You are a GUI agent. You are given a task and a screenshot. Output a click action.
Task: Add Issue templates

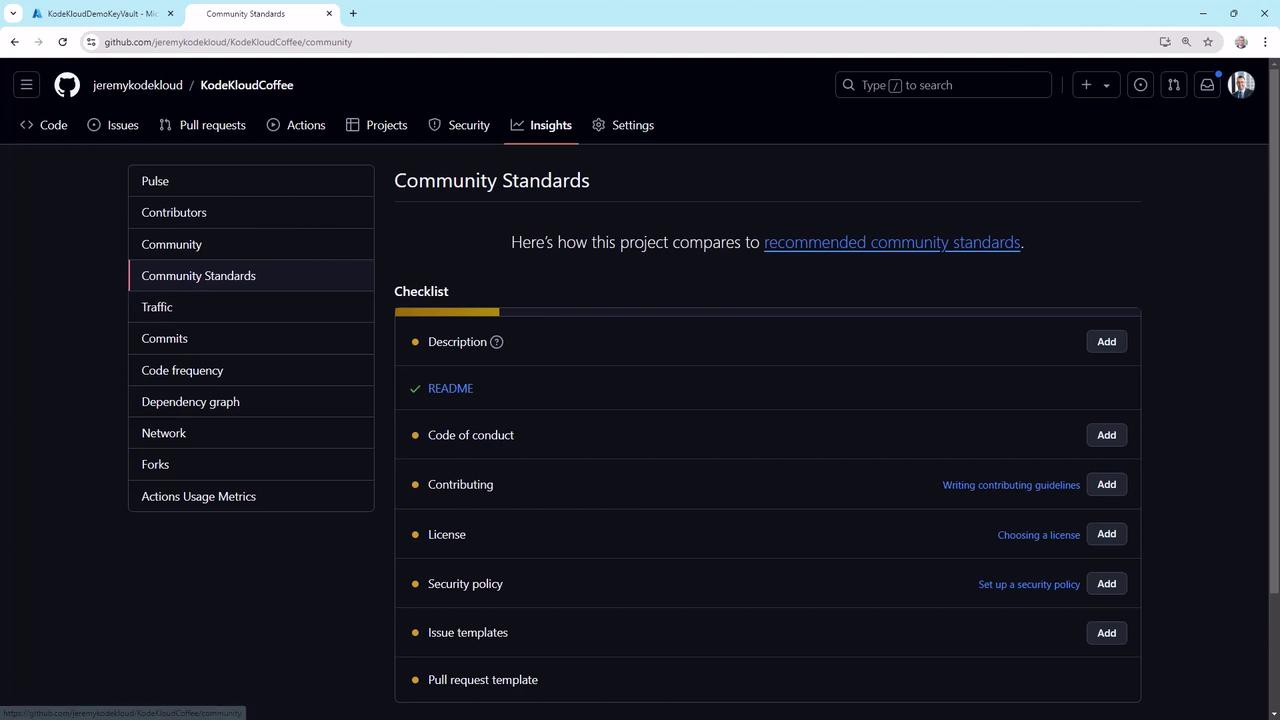point(1106,633)
